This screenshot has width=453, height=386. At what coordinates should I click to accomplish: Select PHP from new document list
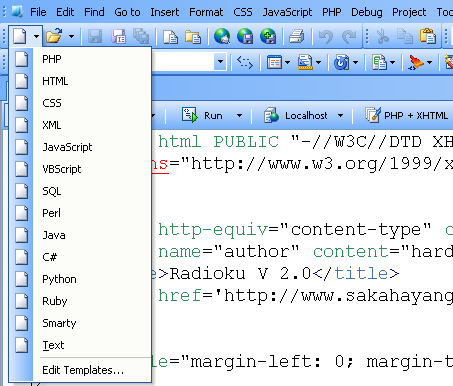click(x=80, y=59)
